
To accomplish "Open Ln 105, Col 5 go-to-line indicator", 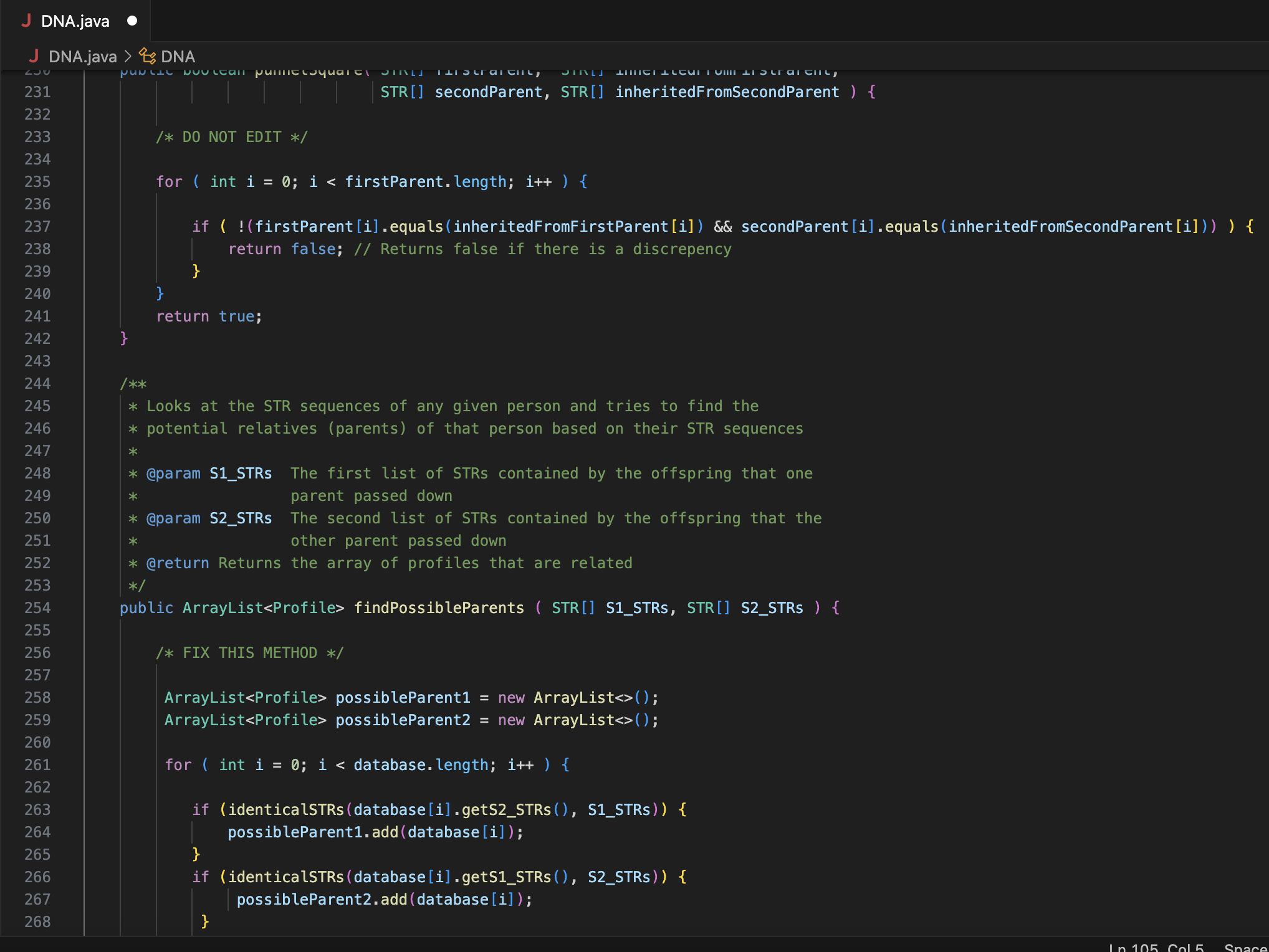I will 1157,947.
